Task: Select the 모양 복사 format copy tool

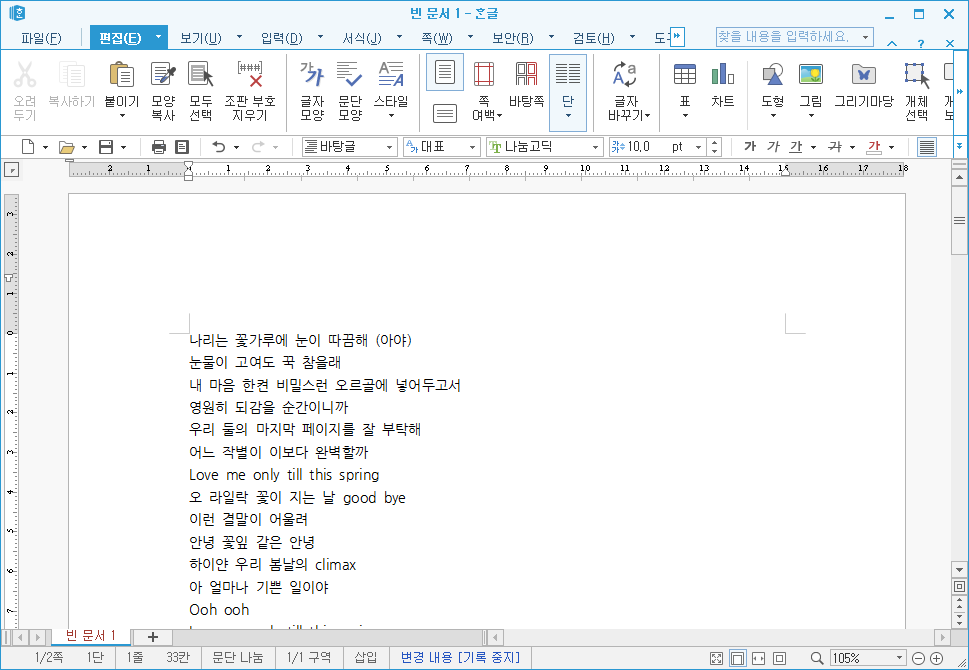Action: [163, 91]
